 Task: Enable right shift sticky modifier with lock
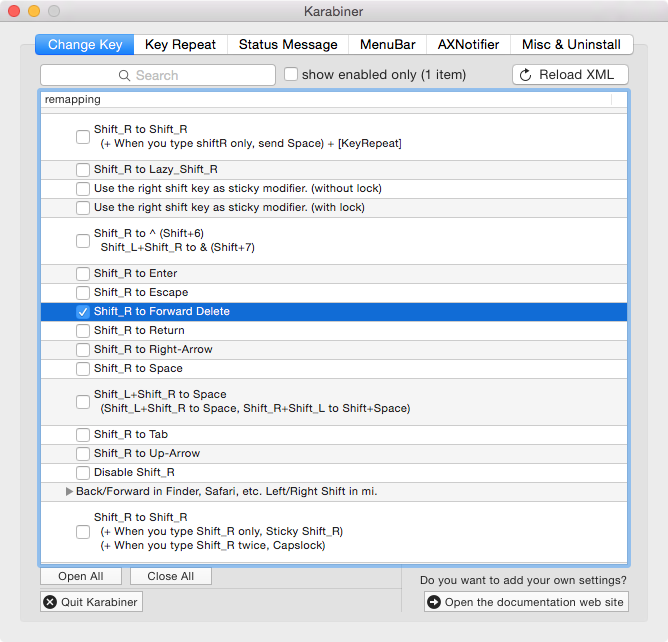pos(83,208)
